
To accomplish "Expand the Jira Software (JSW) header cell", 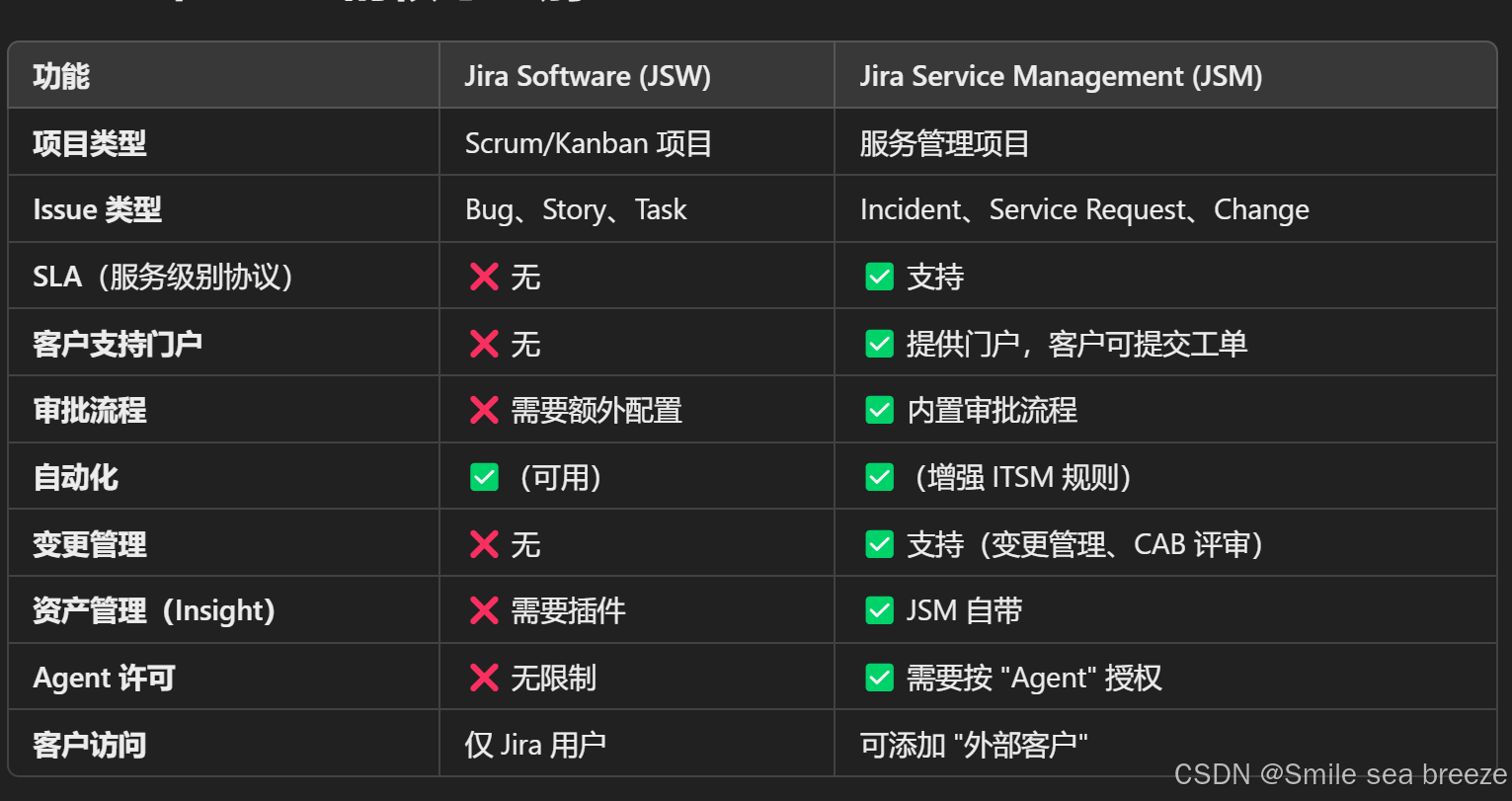I will pyautogui.click(x=589, y=75).
